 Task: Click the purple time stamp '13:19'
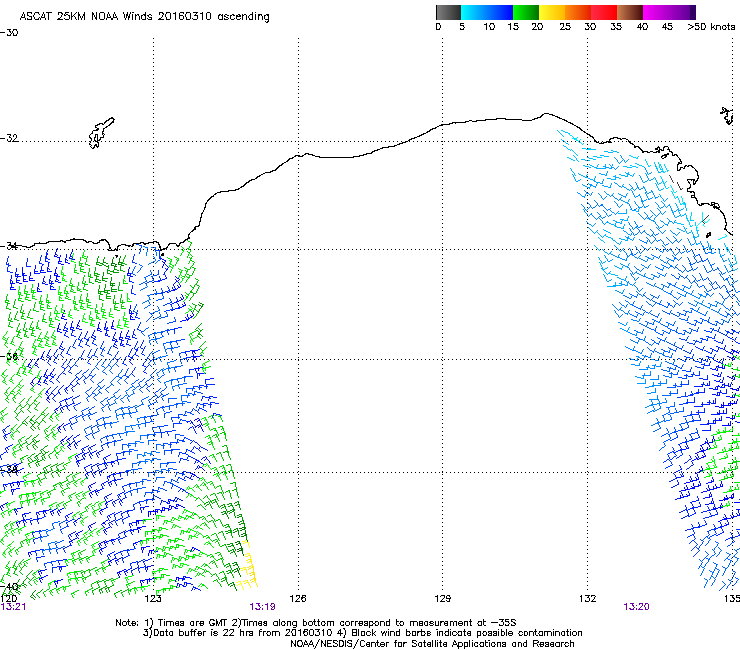coord(262,607)
